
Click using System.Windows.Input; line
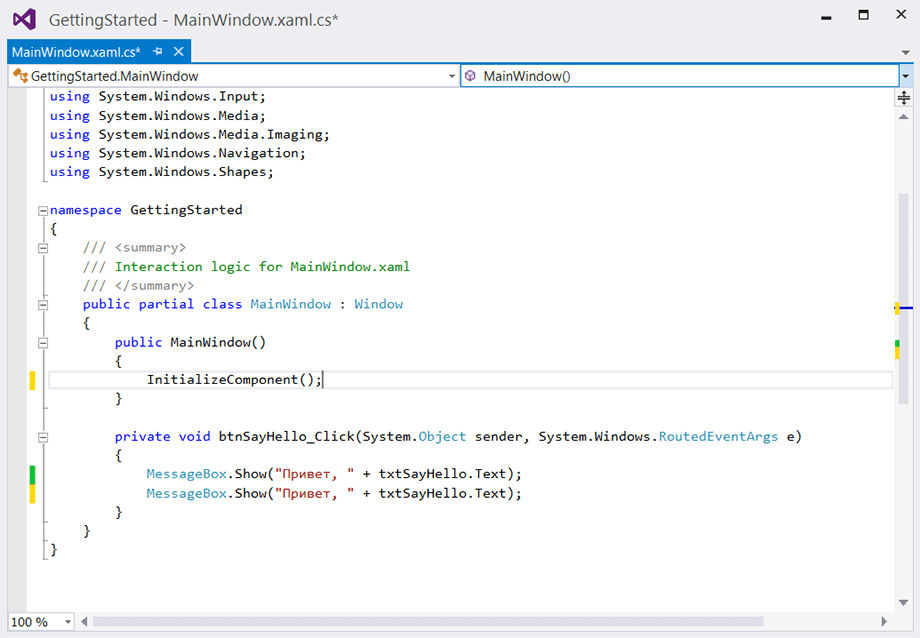coord(158,96)
